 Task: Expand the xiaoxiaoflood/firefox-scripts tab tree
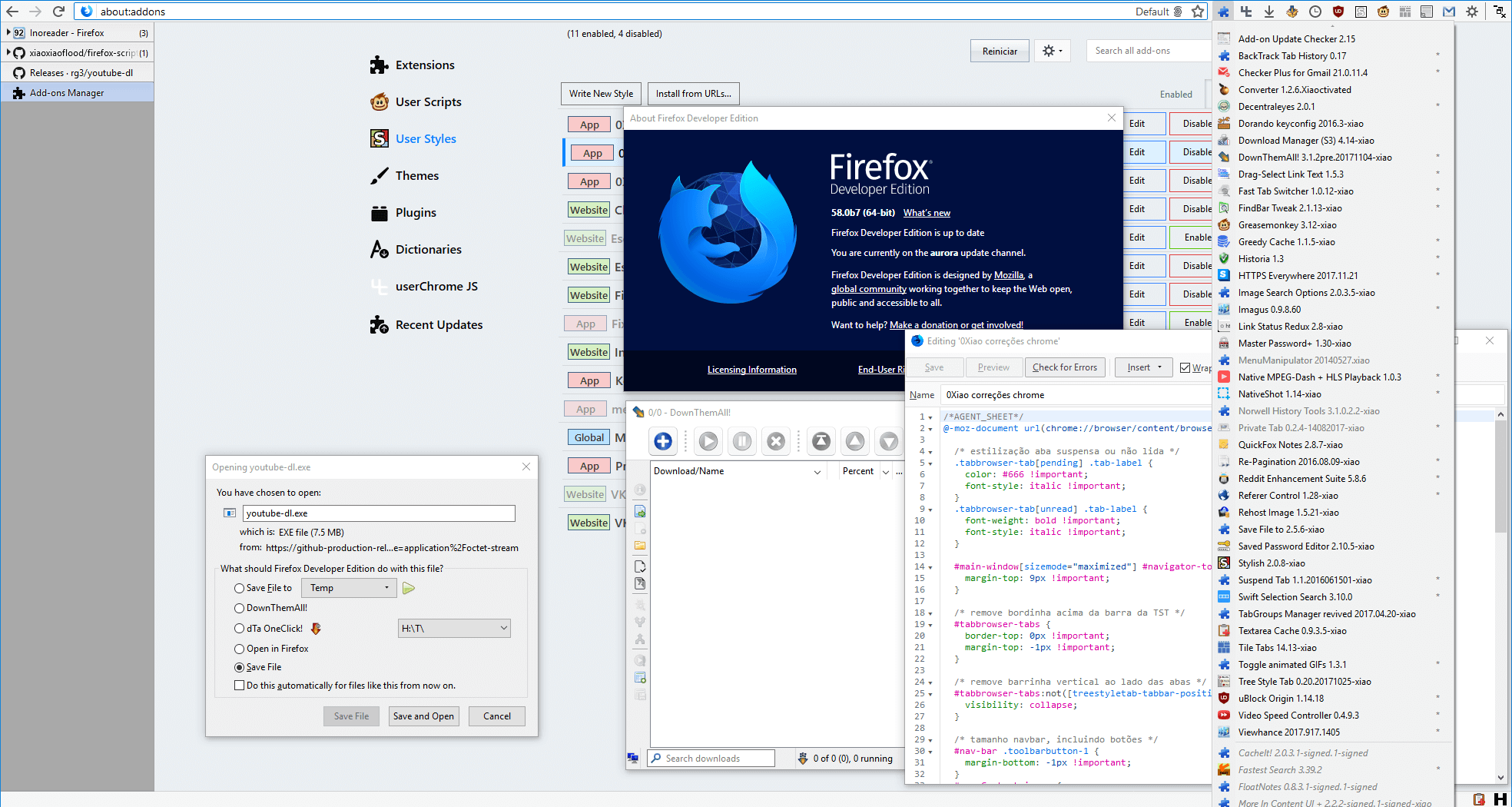click(8, 52)
